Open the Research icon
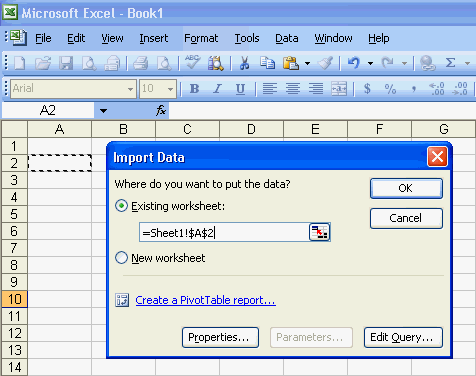The width and height of the screenshot is (476, 376). pos(216,63)
